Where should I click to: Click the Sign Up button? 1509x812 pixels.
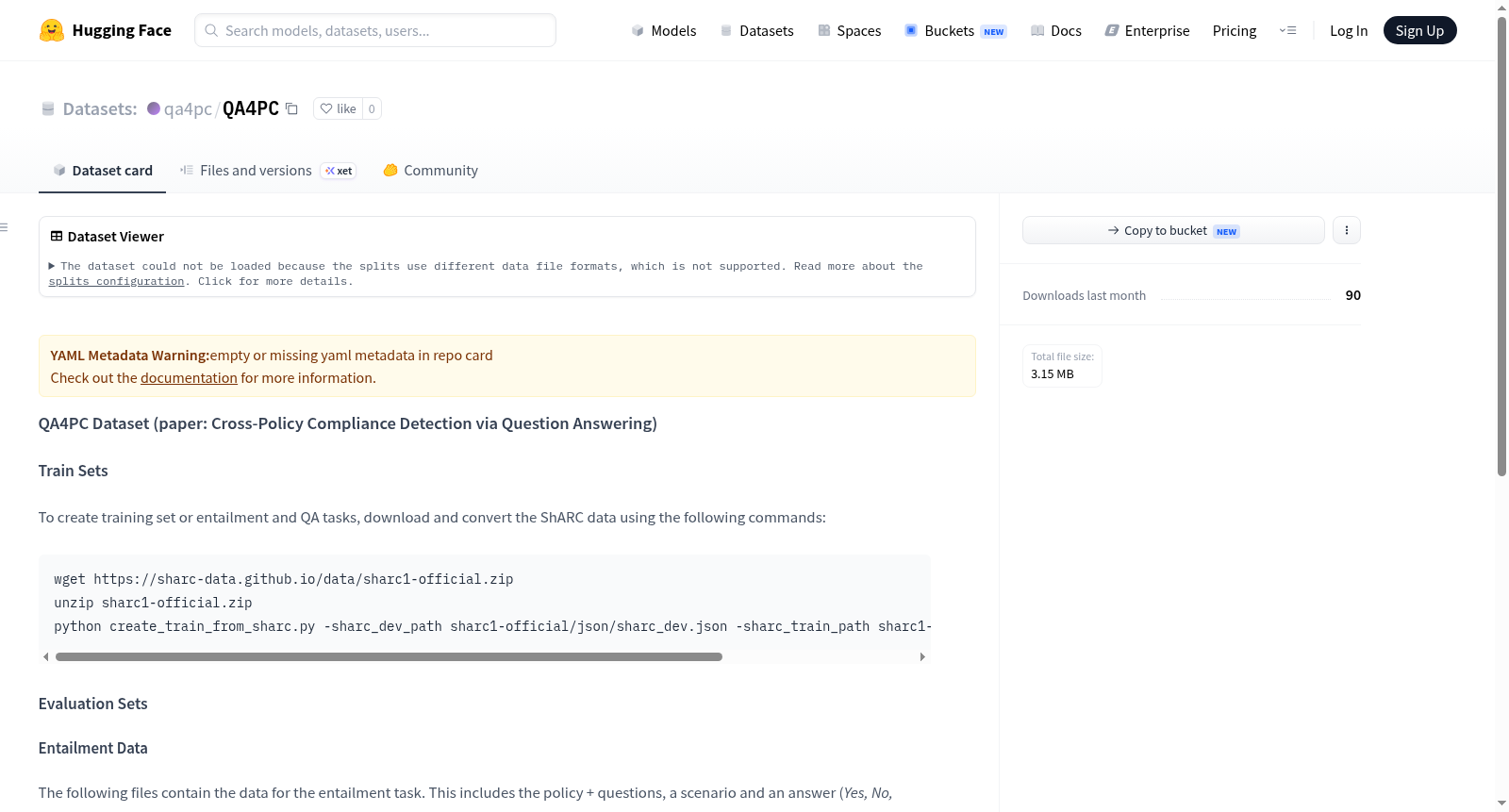1419,30
